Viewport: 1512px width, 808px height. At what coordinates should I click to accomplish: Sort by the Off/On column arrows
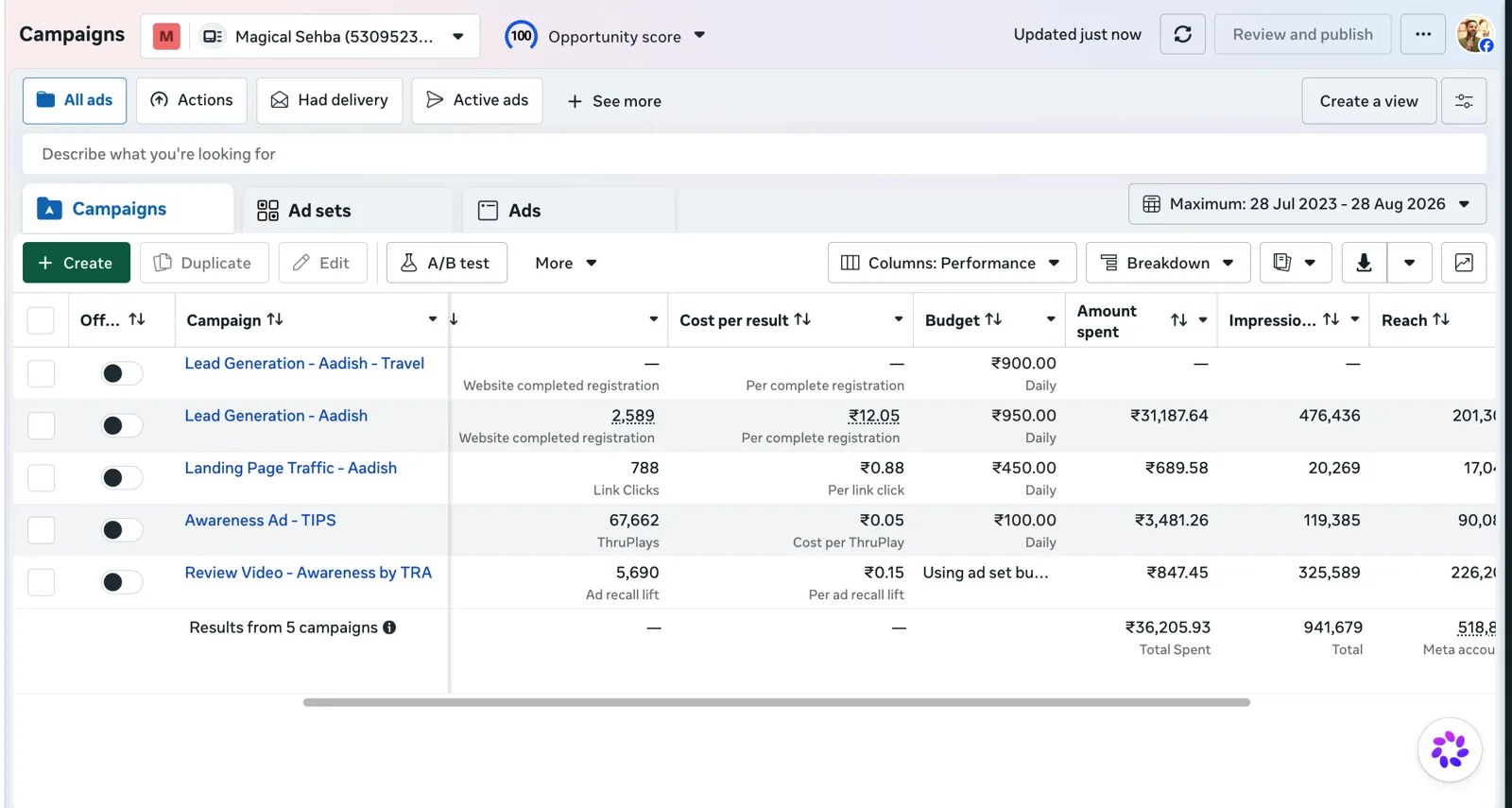click(137, 319)
